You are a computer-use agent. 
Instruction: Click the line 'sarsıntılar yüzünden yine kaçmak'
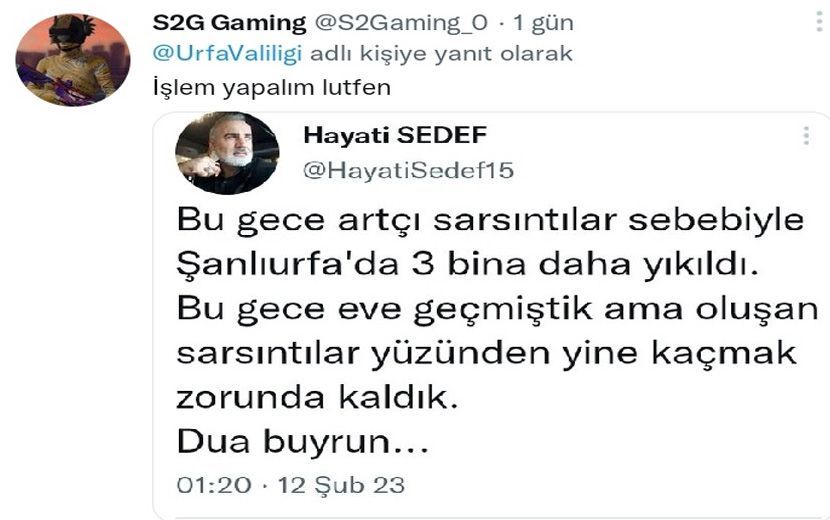486,353
